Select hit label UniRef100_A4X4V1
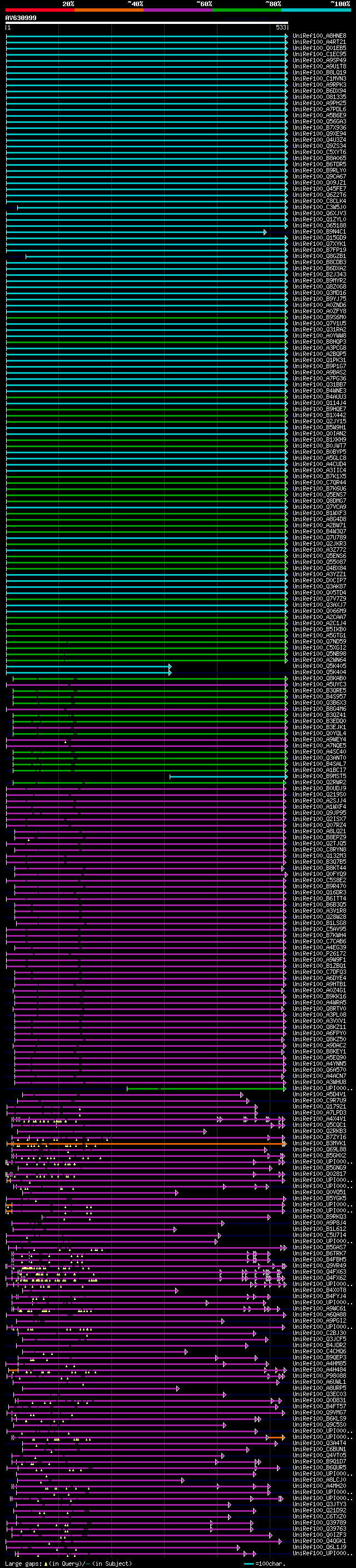Screen dimensions: 356x1568 coord(319,1119)
